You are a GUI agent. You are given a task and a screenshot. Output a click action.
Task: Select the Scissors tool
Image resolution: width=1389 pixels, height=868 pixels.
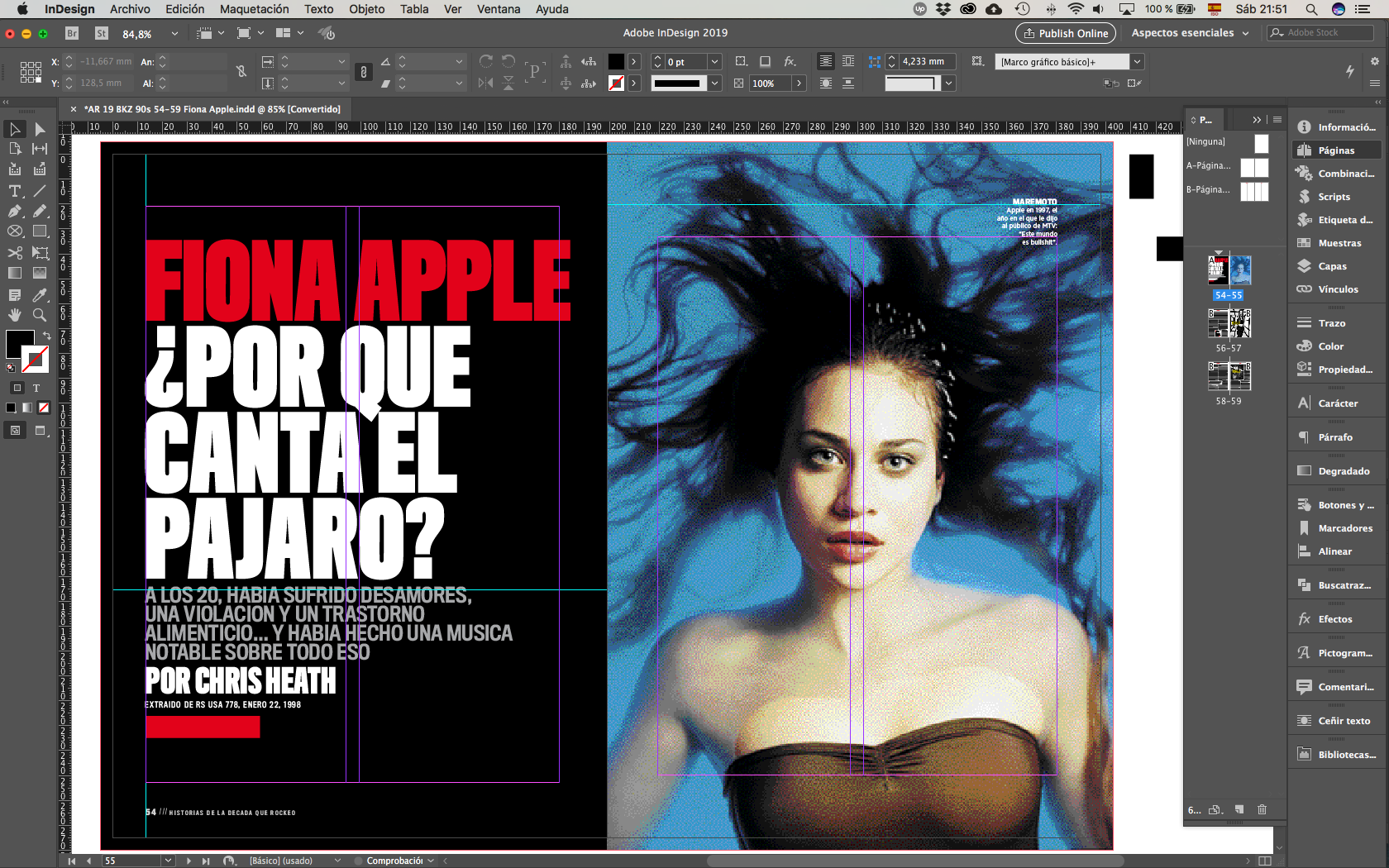15,252
